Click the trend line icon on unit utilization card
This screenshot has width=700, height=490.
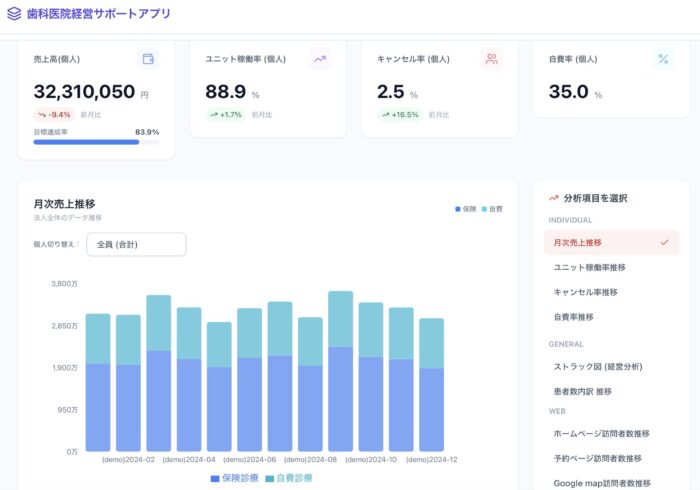click(320, 59)
